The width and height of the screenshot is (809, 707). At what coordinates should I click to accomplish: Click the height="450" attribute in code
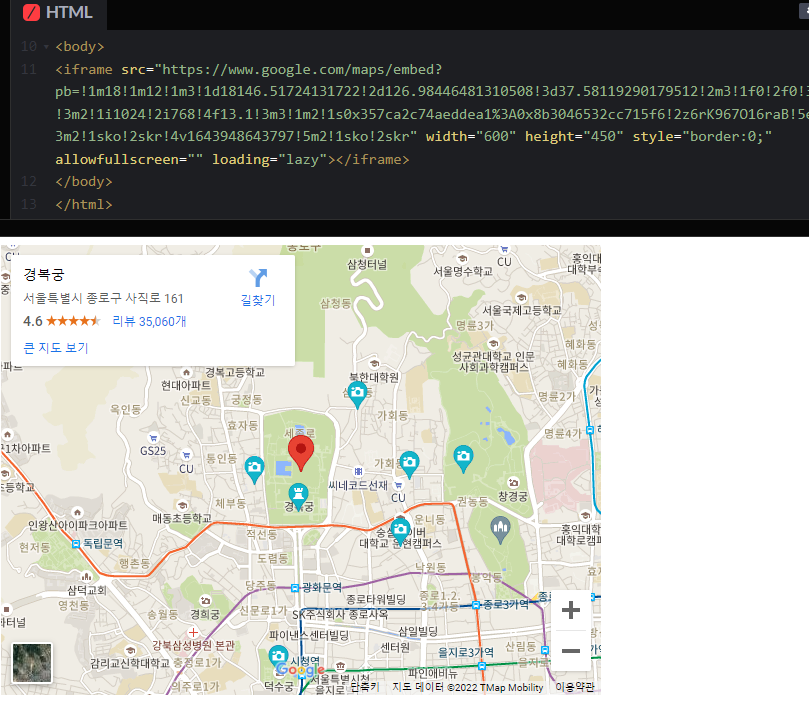(574, 137)
